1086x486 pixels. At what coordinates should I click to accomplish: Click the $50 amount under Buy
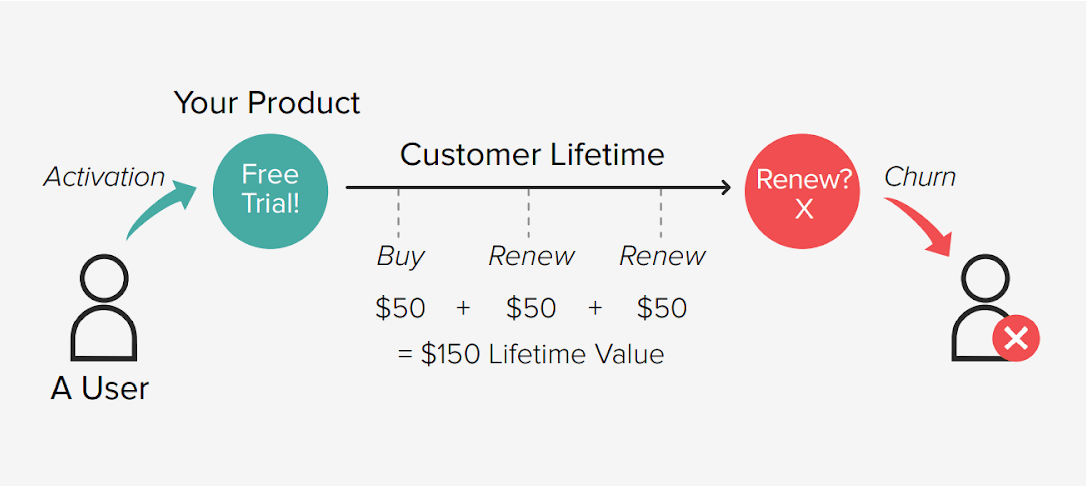pos(400,308)
